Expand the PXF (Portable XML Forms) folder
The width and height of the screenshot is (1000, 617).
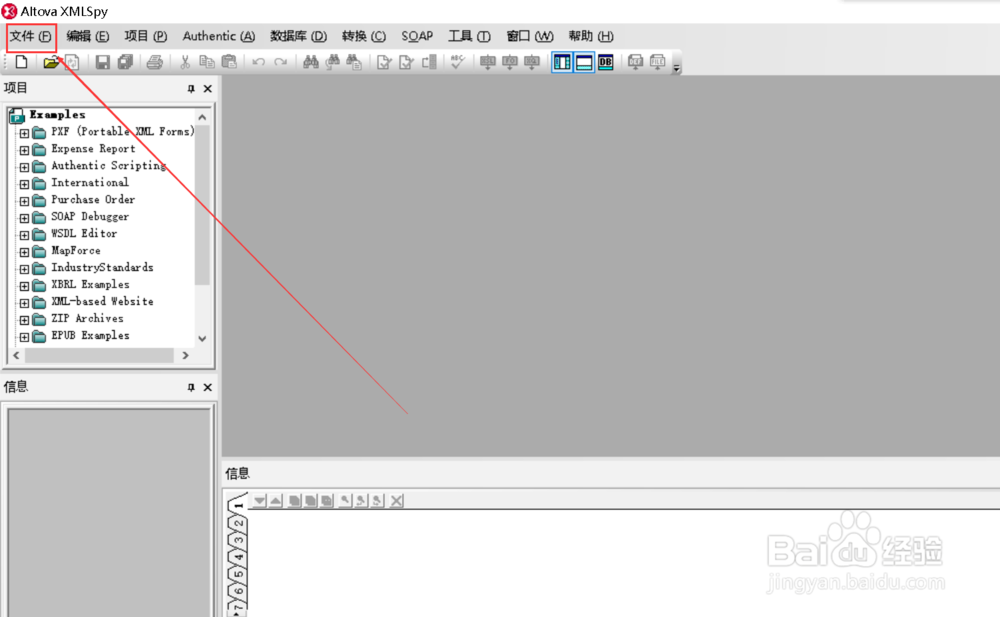[x=24, y=133]
